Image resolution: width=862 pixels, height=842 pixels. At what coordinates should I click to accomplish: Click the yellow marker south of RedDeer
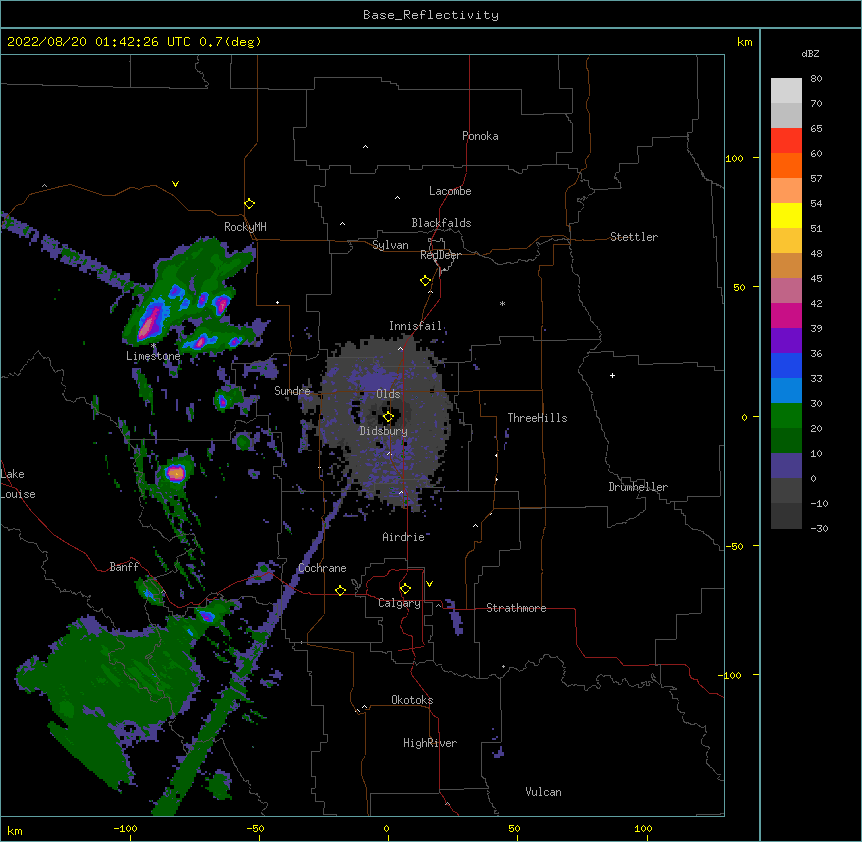[426, 281]
